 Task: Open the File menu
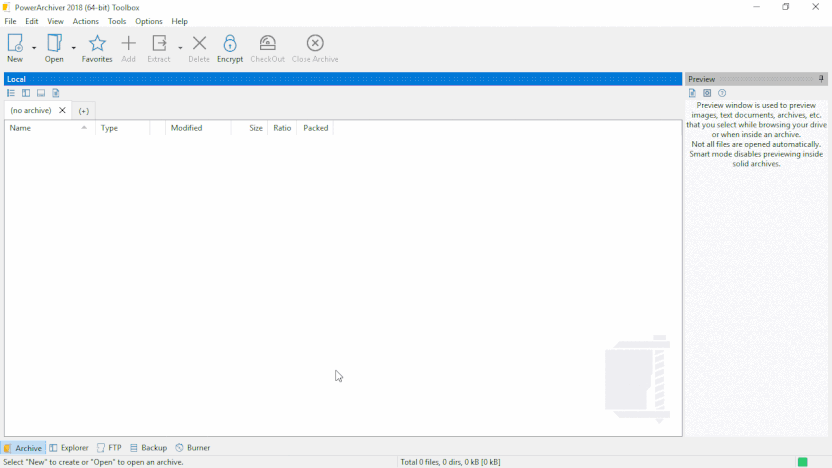pyautogui.click(x=11, y=21)
